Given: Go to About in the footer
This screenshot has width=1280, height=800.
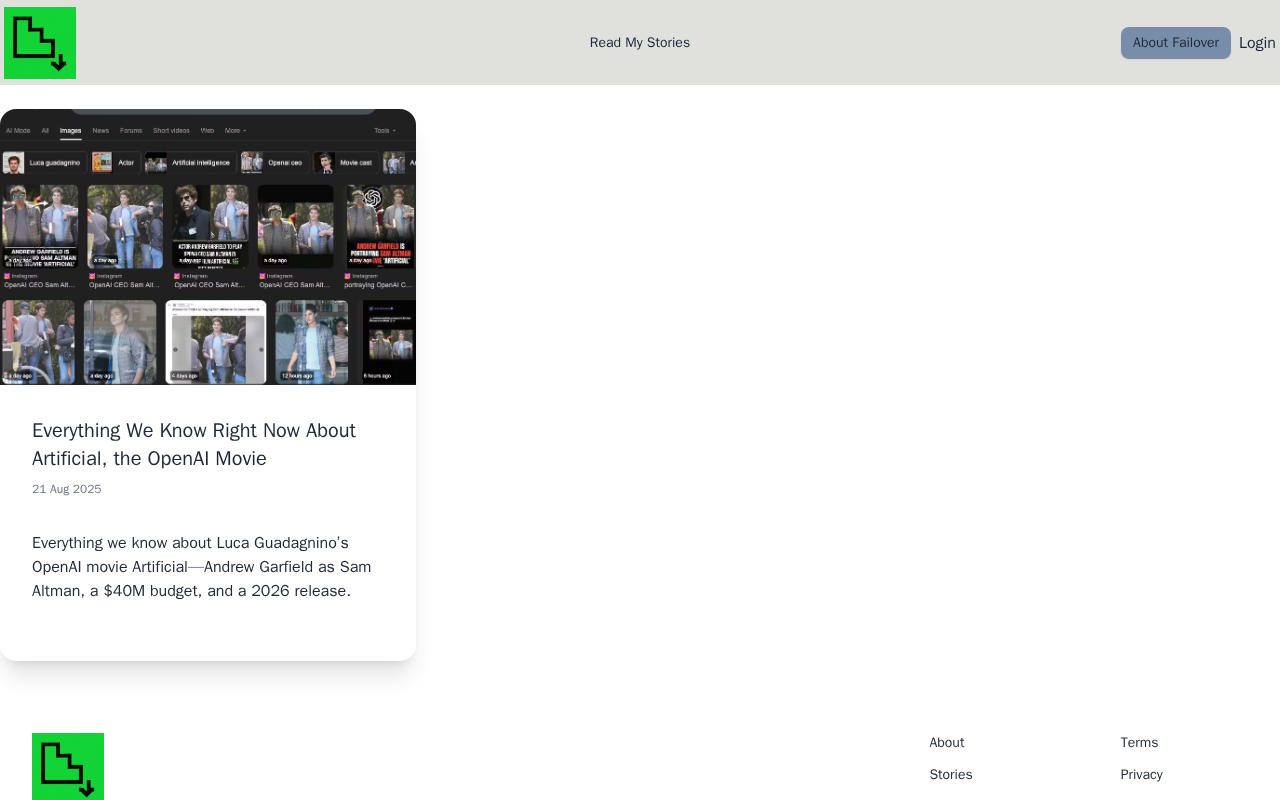Looking at the screenshot, I should pos(947,743).
